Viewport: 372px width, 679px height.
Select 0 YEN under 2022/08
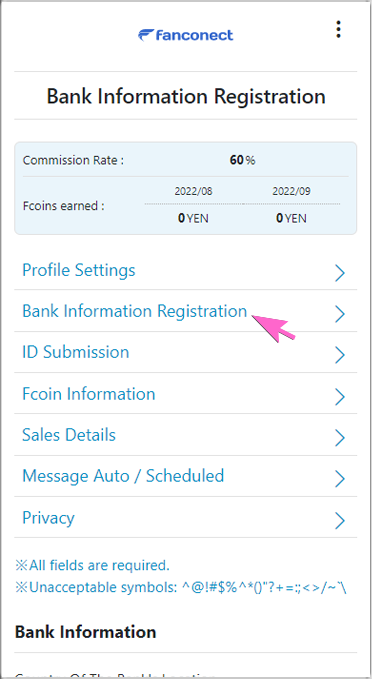[193, 218]
